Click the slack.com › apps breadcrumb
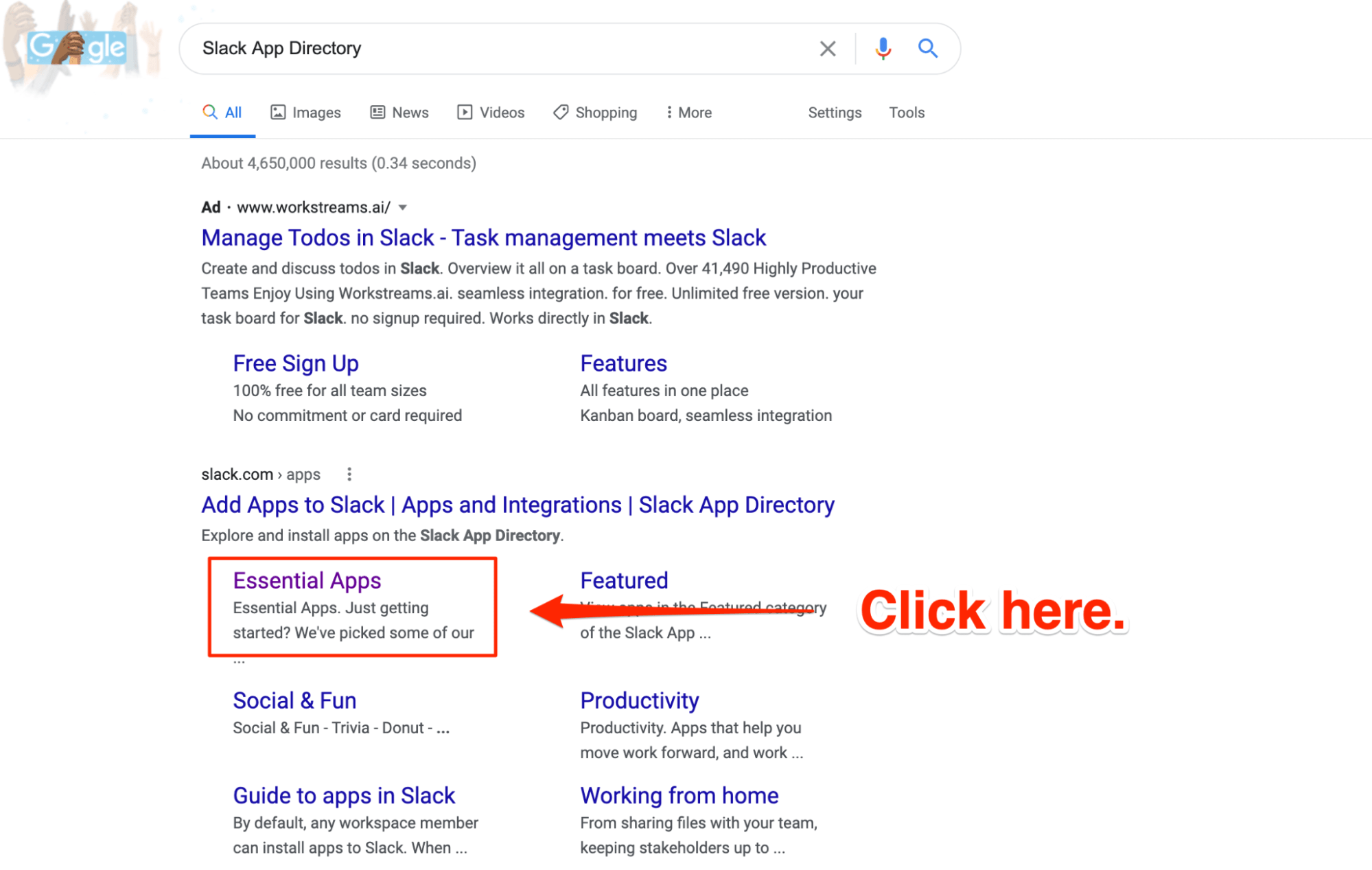The image size is (1372, 870). (261, 474)
